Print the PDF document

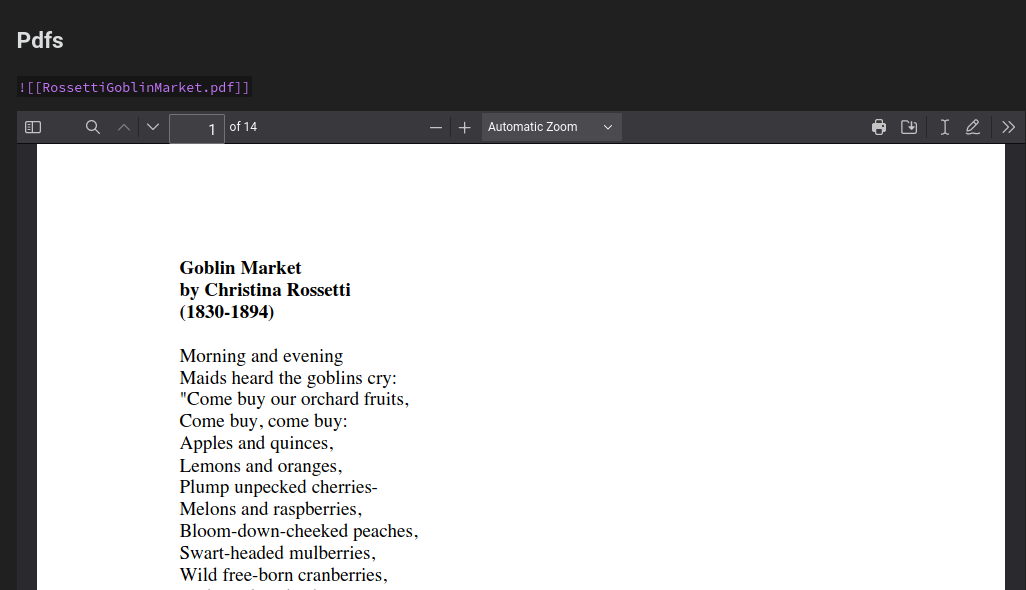pos(878,127)
